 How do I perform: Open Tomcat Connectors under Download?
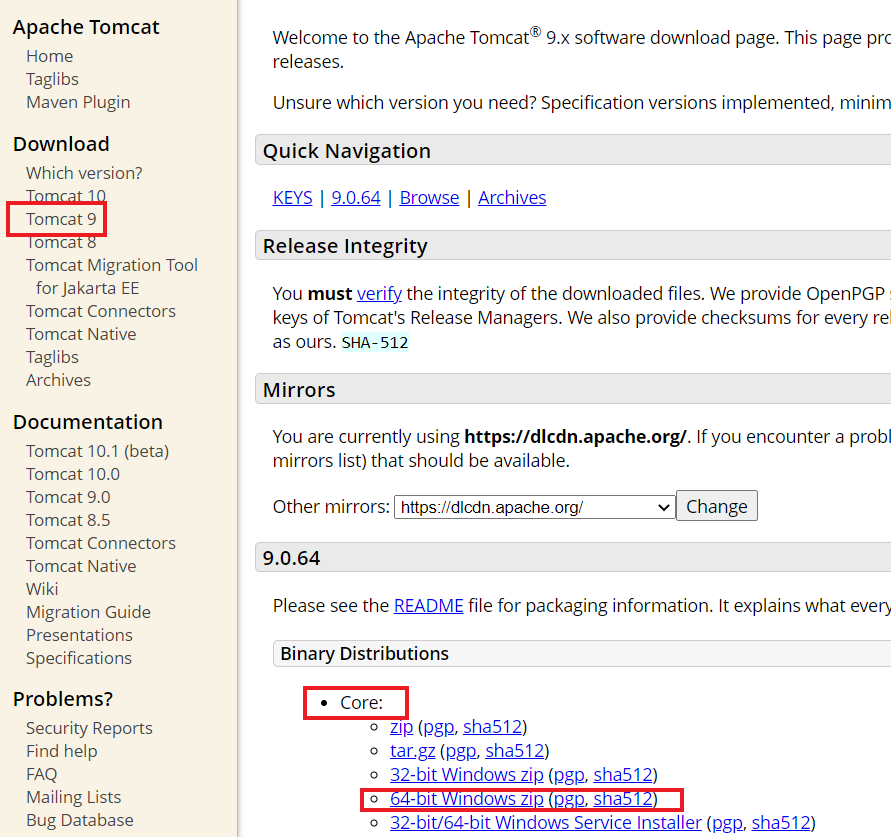(x=101, y=311)
